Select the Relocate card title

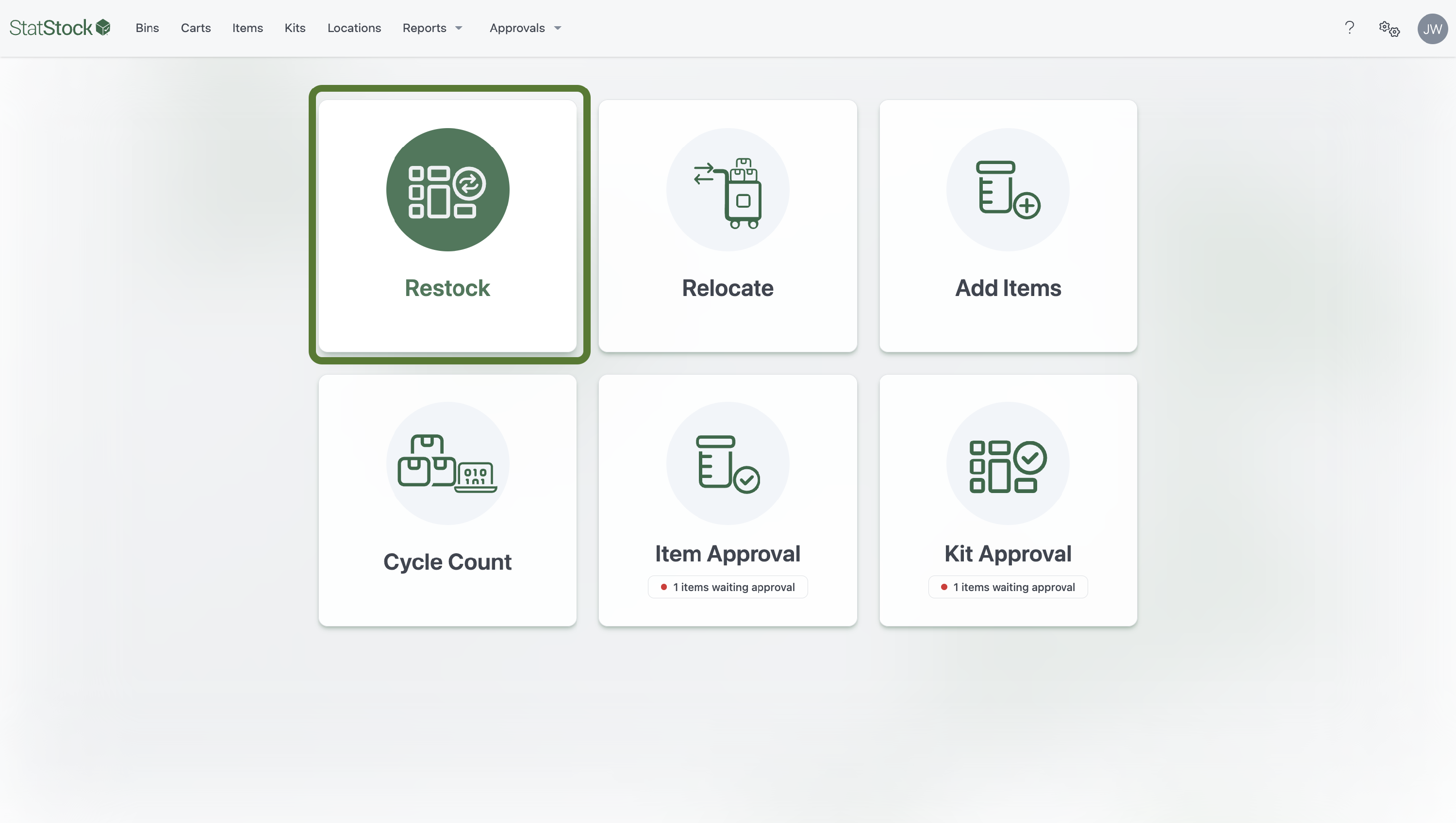(x=728, y=288)
